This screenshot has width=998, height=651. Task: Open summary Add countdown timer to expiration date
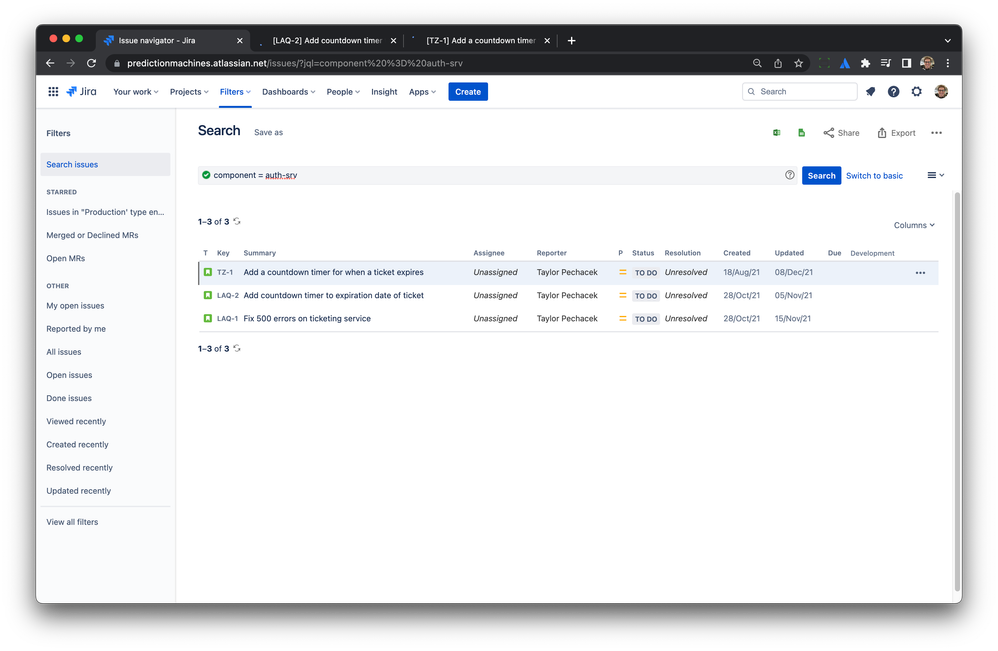pos(334,295)
